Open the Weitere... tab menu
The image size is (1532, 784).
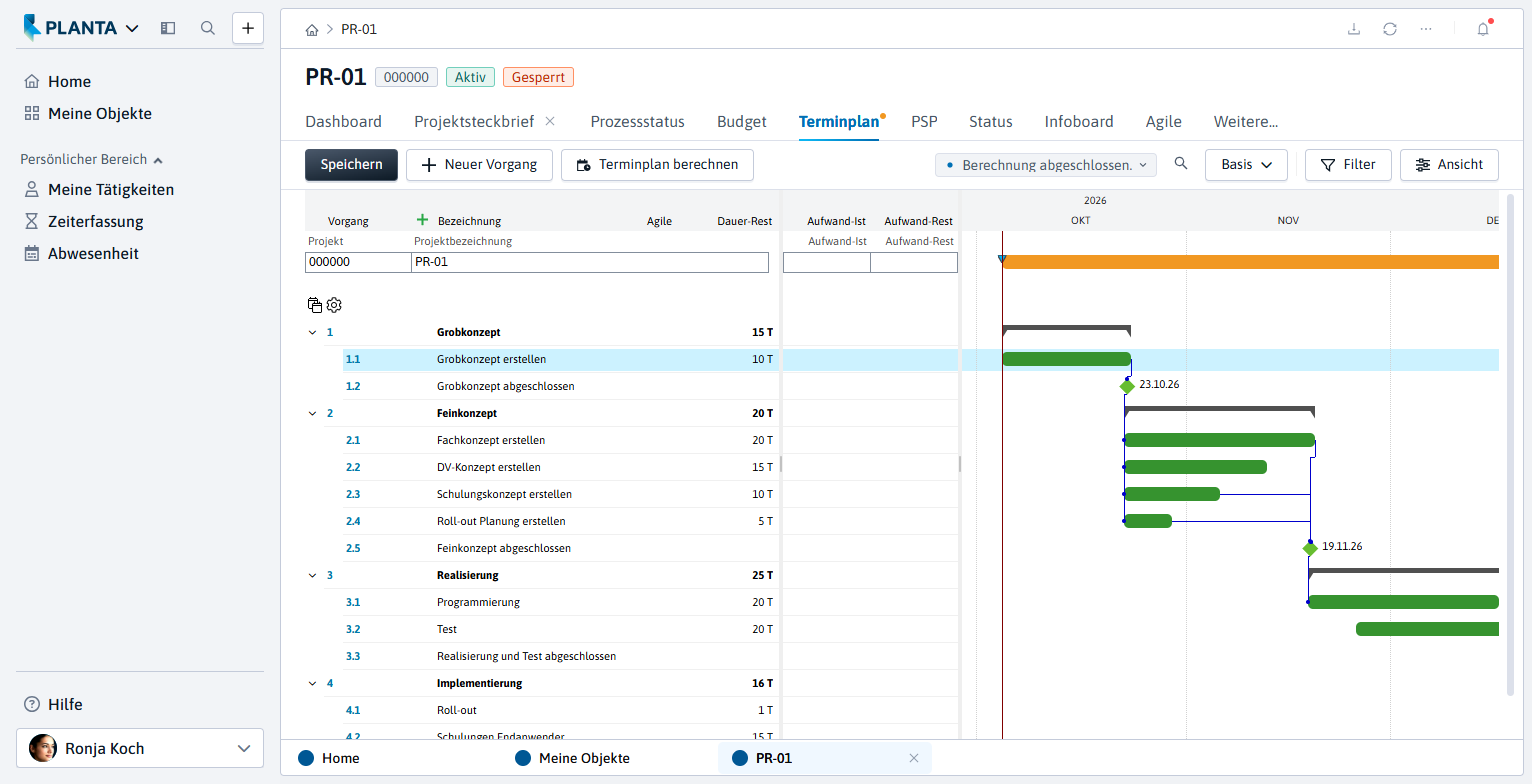(x=1245, y=122)
